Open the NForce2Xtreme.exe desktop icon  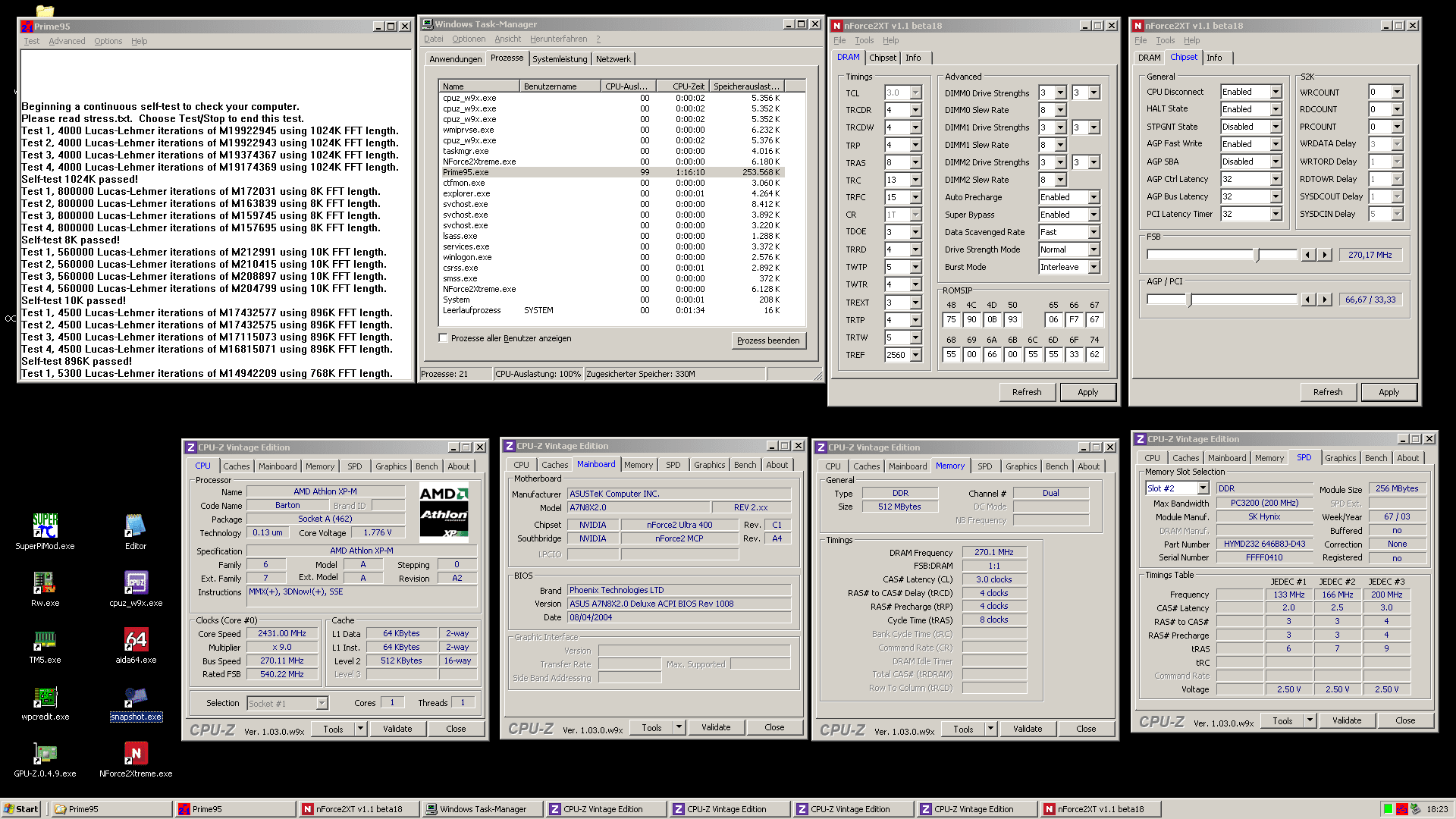coord(136,753)
